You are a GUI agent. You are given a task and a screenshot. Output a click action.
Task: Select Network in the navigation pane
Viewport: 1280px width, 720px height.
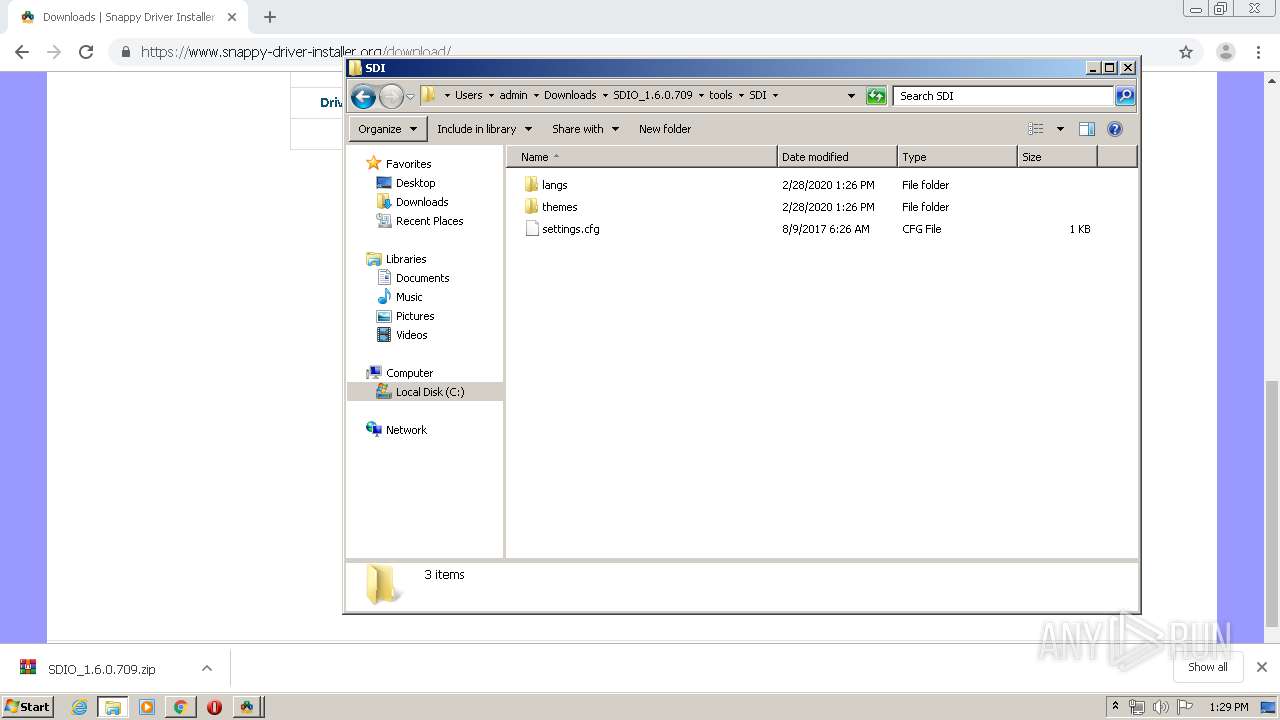pyautogui.click(x=406, y=430)
